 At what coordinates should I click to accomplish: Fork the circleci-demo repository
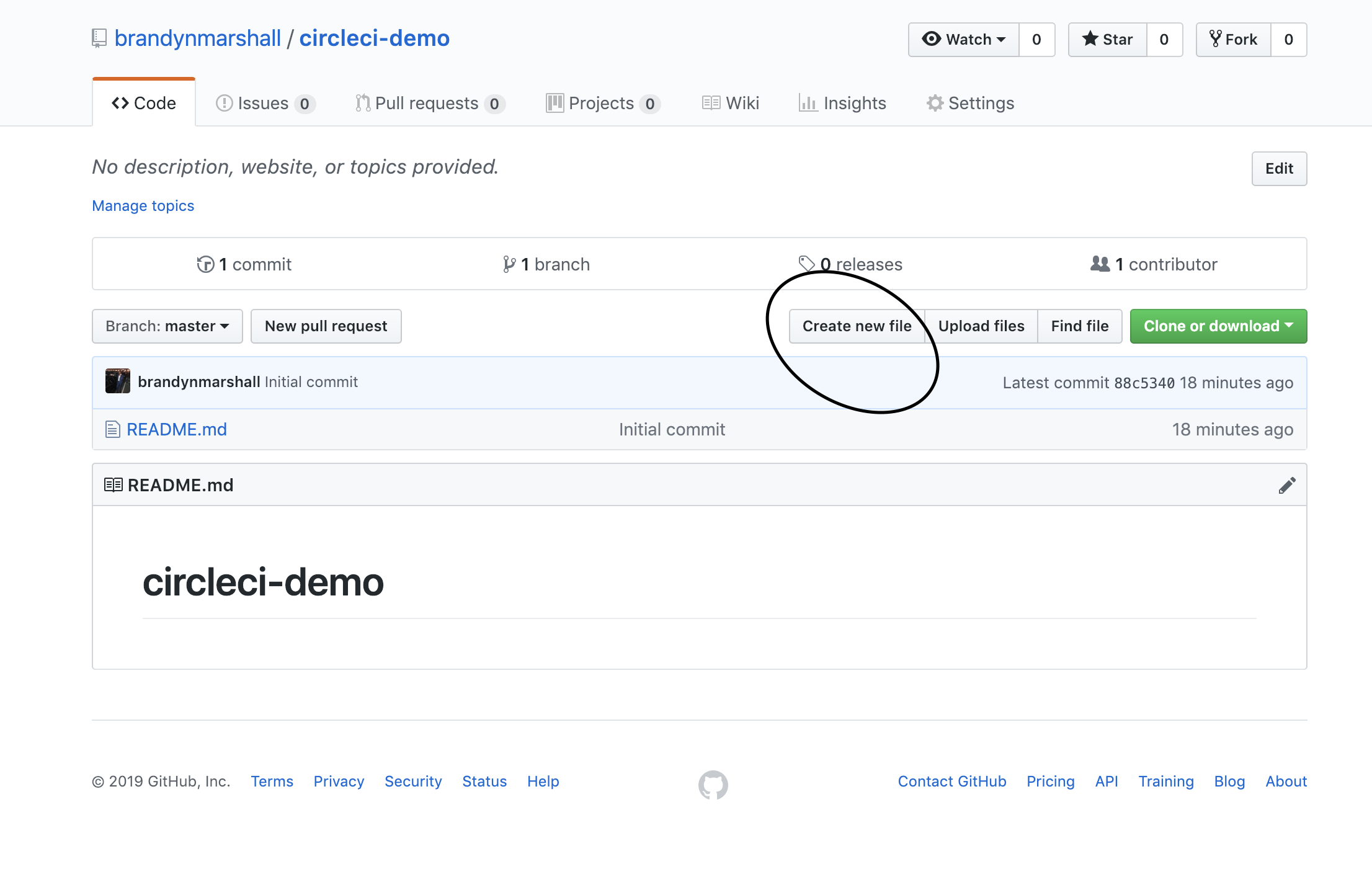pyautogui.click(x=1234, y=40)
